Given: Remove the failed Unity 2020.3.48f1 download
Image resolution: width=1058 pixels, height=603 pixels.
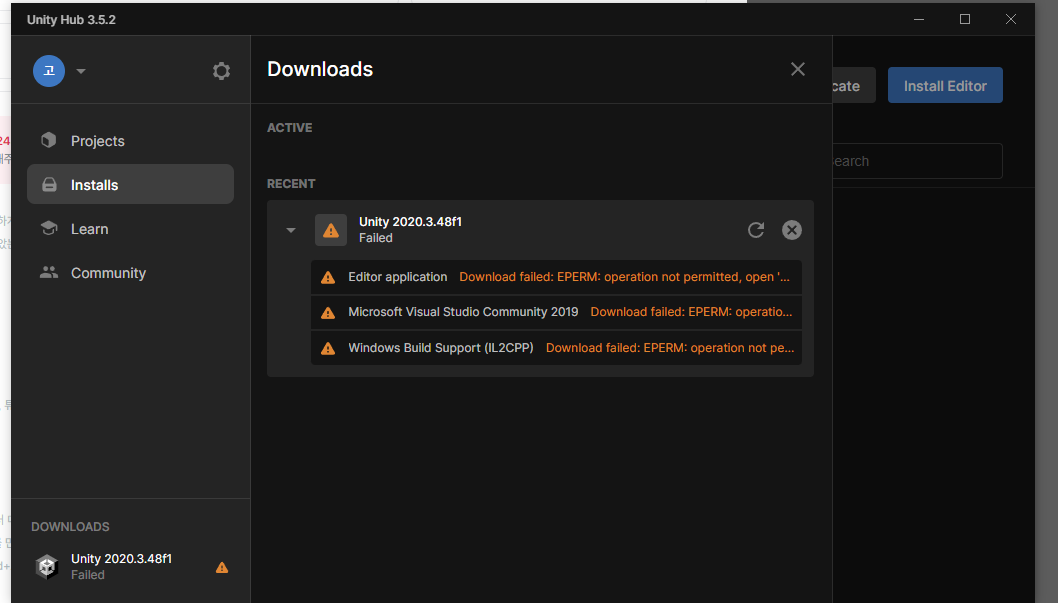Looking at the screenshot, I should 791,230.
